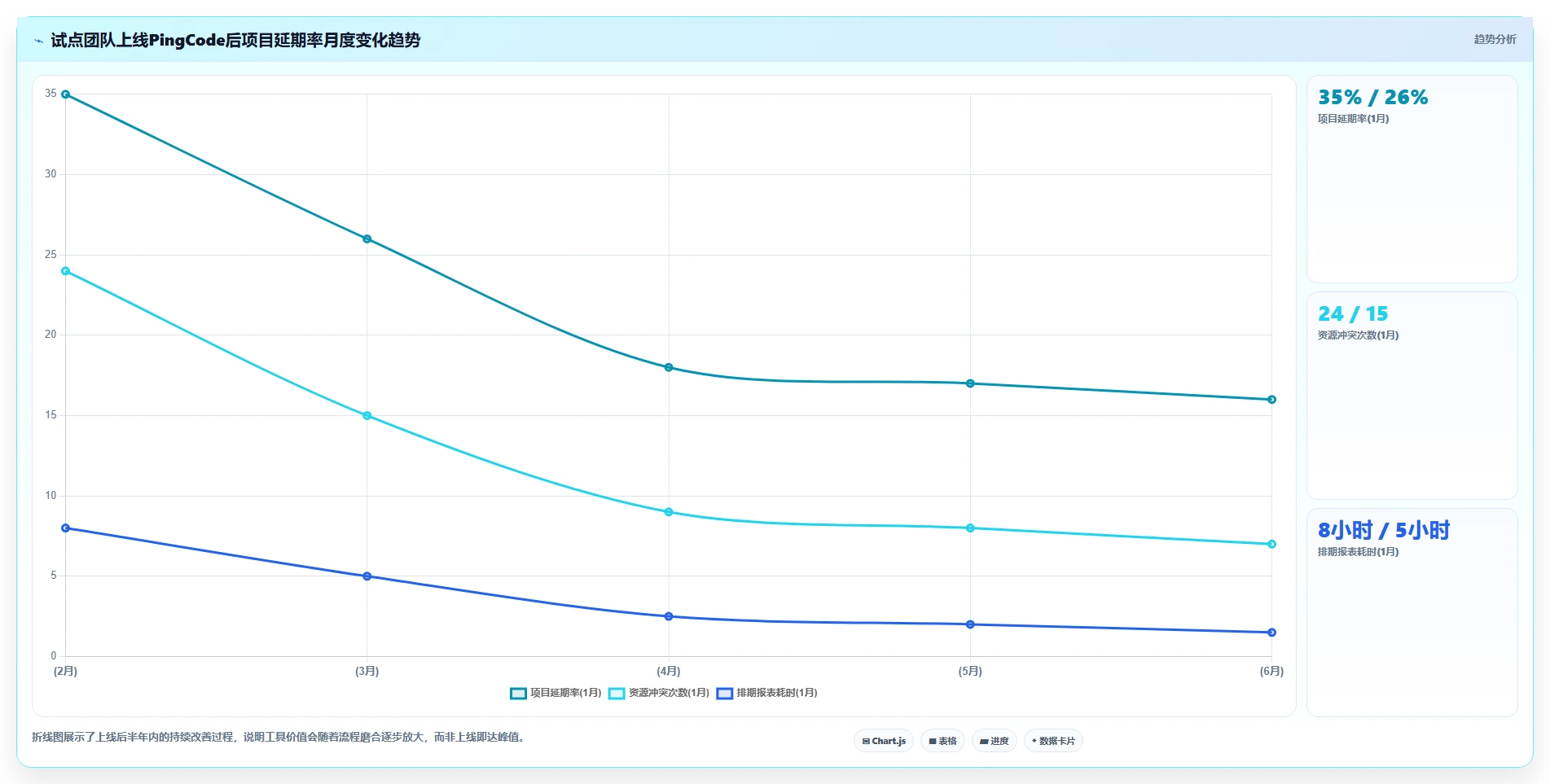
Task: Click the header icon beside the chart title
Action: click(x=38, y=41)
